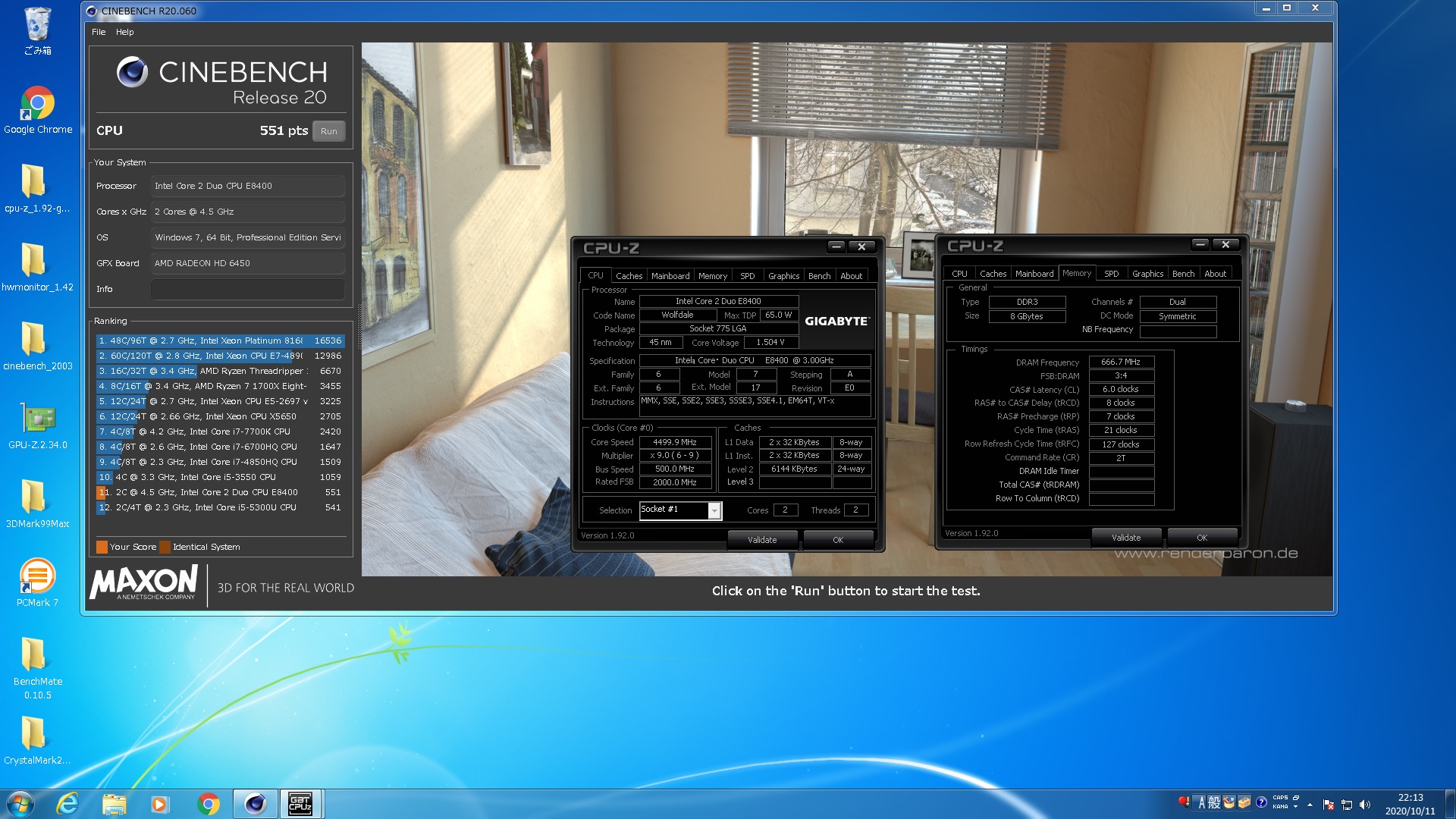Open network status tray icon
The width and height of the screenshot is (1456, 819).
[1347, 805]
